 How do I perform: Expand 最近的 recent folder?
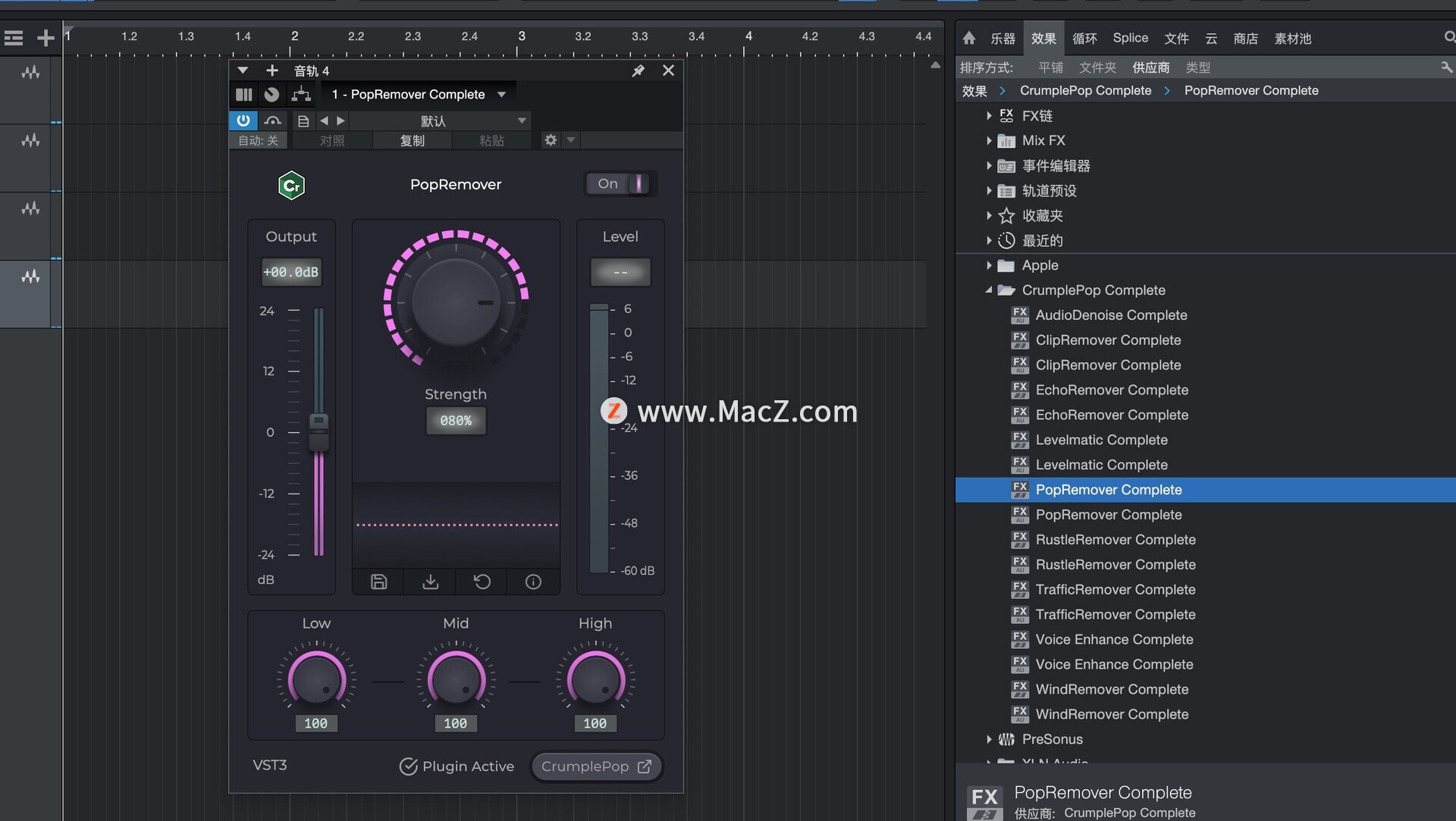coord(989,240)
